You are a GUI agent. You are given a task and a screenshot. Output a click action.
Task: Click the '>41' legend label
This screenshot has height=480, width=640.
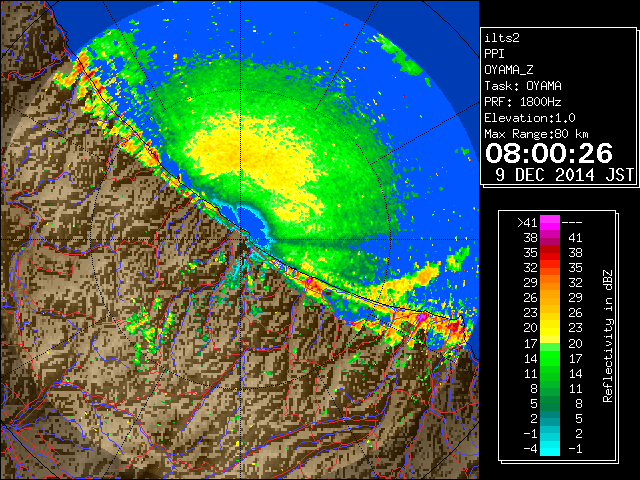[527, 223]
